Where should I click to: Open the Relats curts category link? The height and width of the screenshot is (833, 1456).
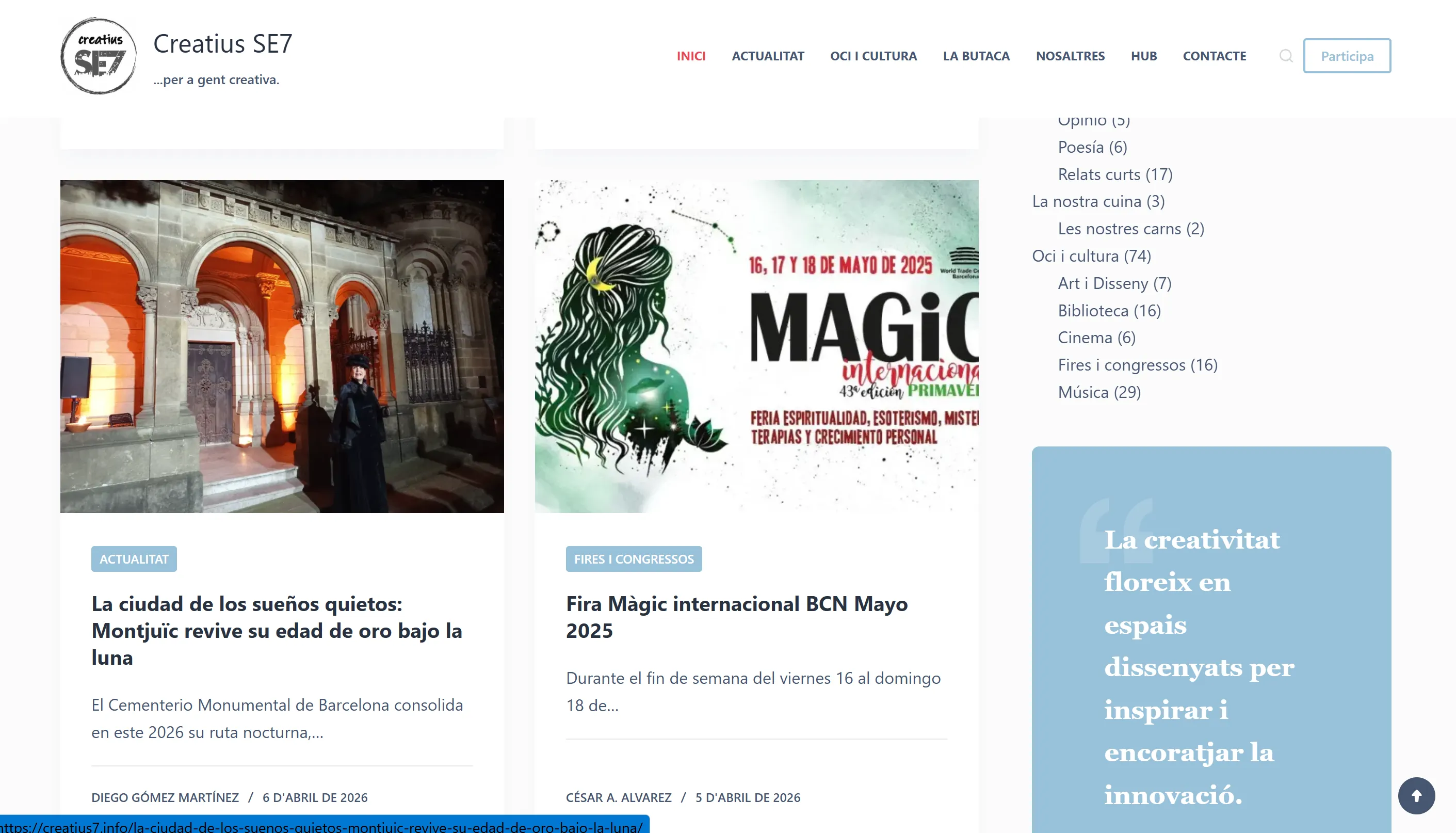(x=1098, y=174)
